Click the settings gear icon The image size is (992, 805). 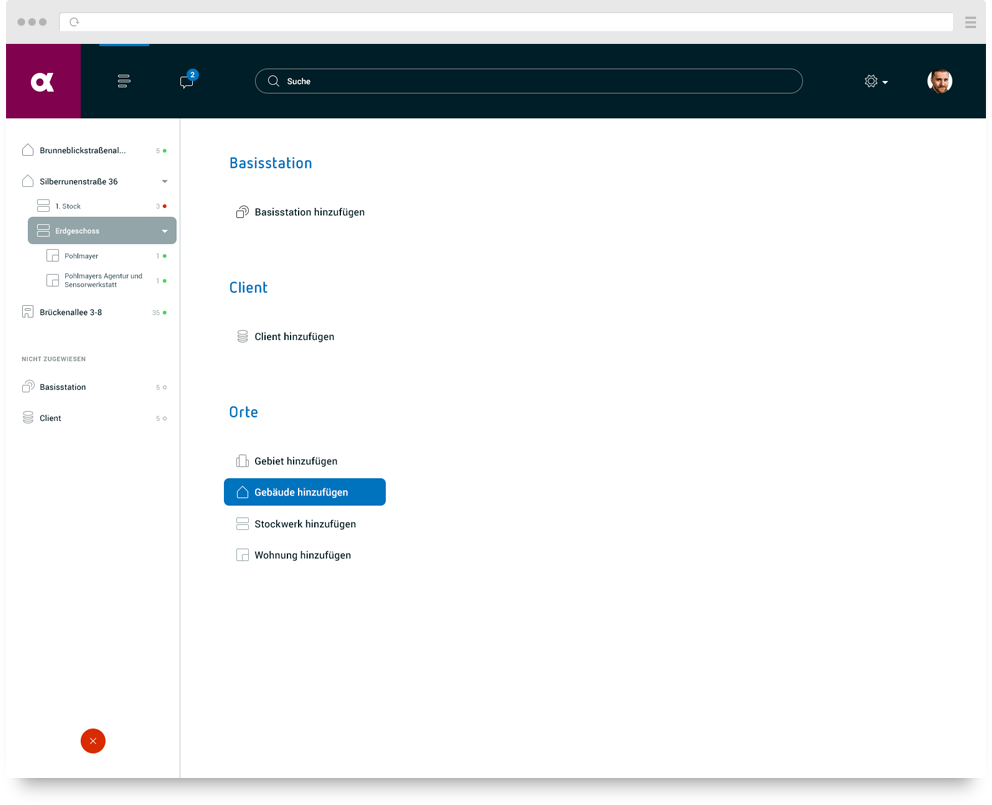tap(870, 82)
